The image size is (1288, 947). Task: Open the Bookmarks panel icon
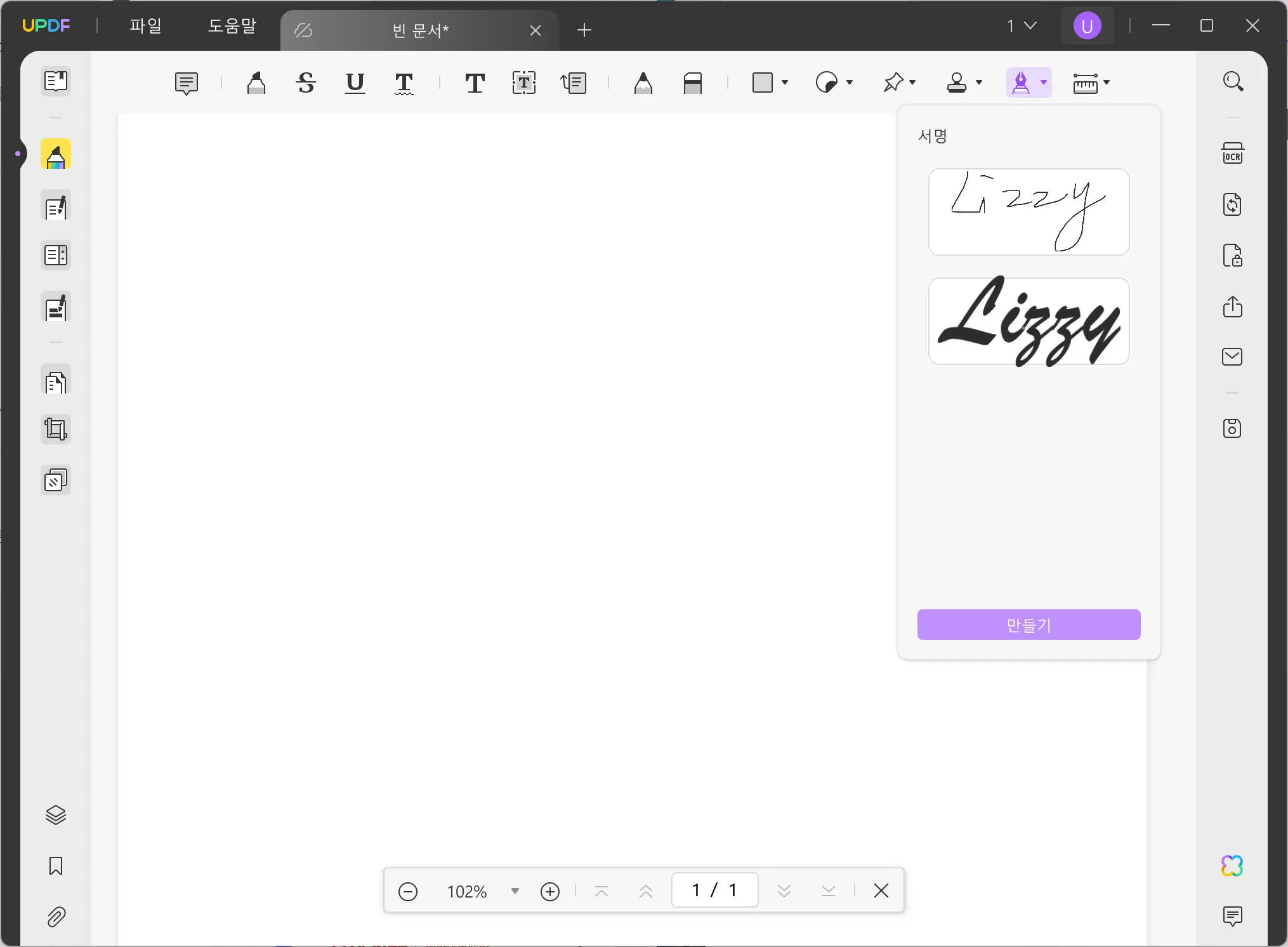click(x=56, y=866)
